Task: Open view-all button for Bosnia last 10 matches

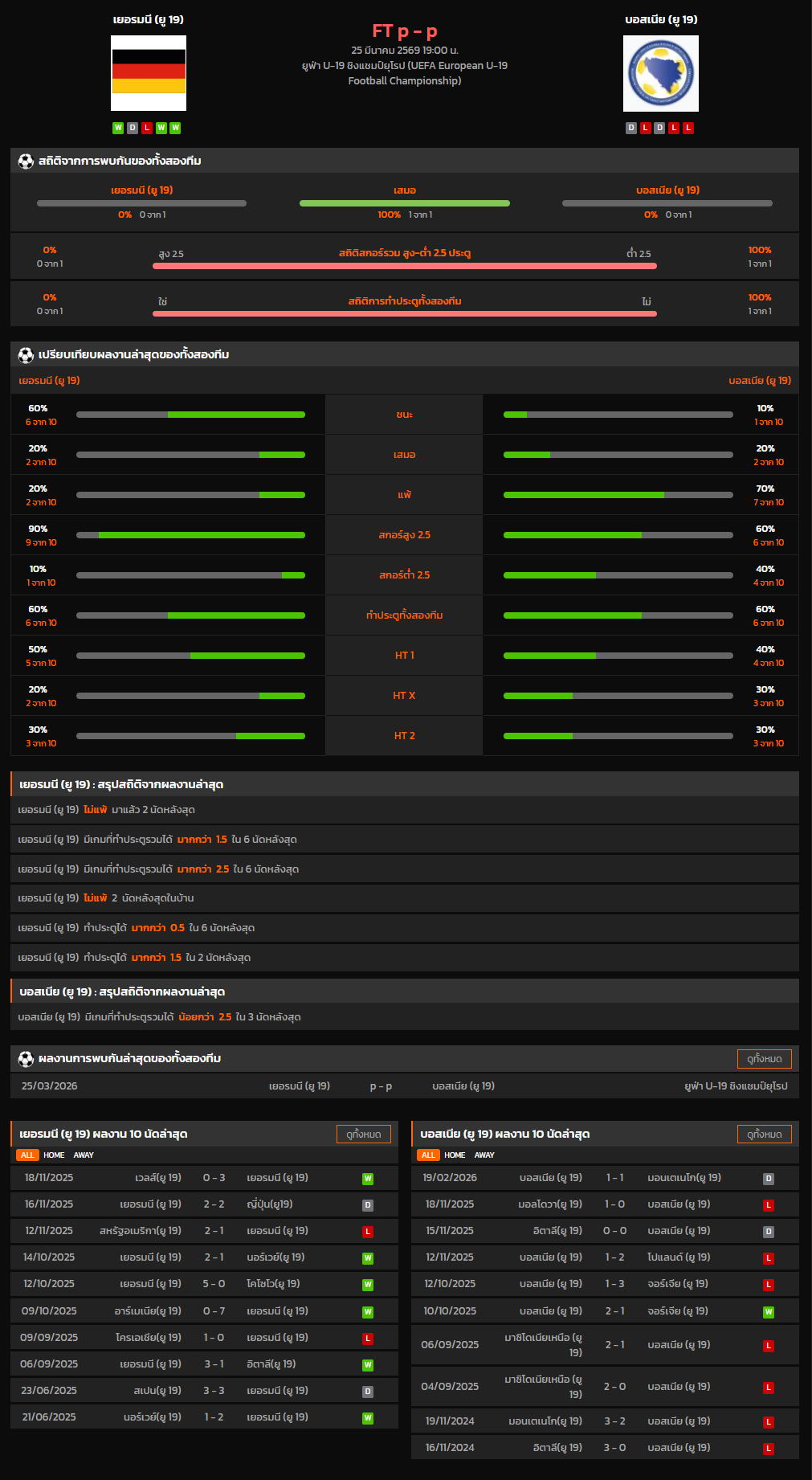Action: point(764,1135)
